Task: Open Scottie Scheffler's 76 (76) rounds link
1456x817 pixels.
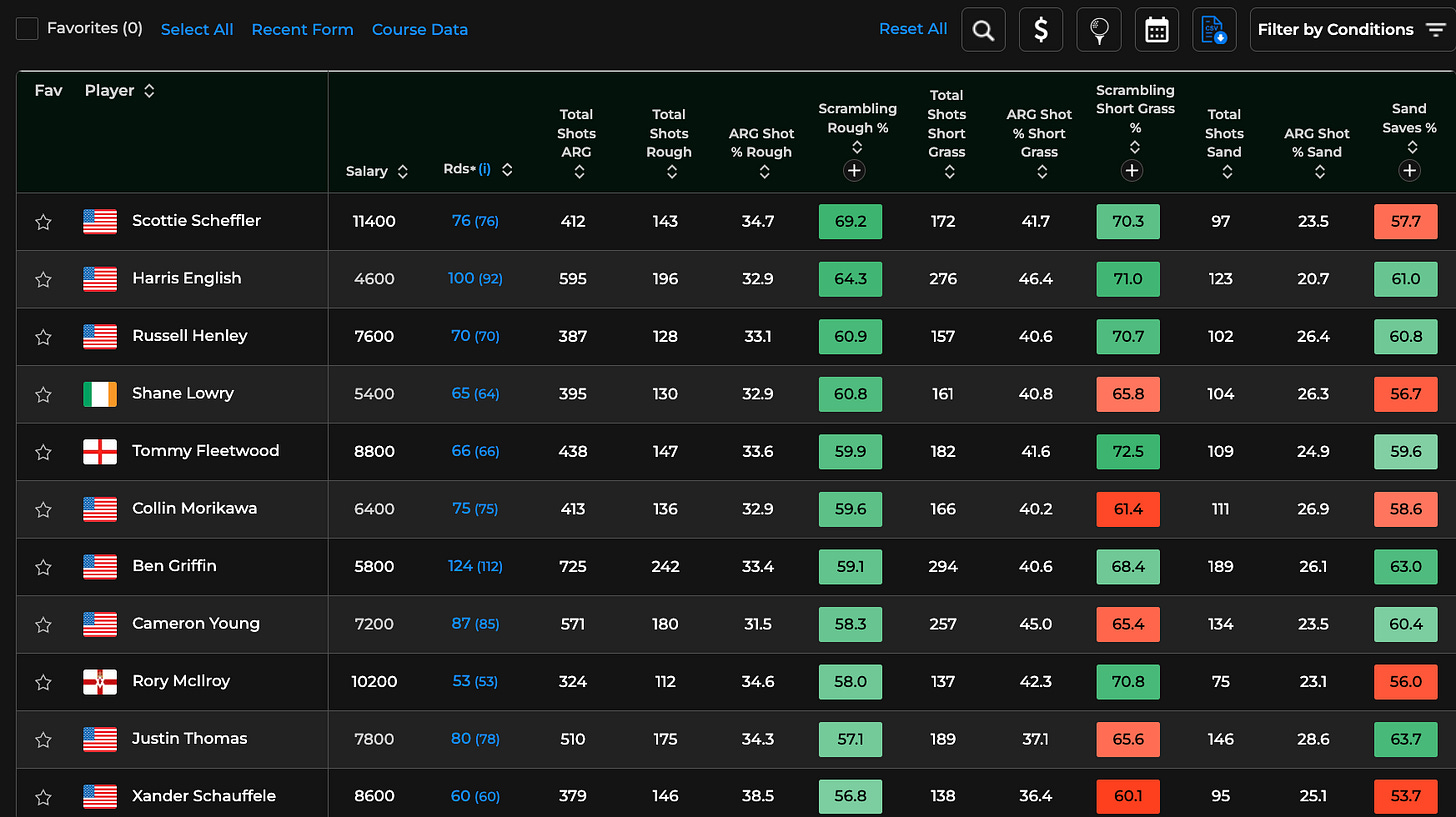Action: coord(475,221)
